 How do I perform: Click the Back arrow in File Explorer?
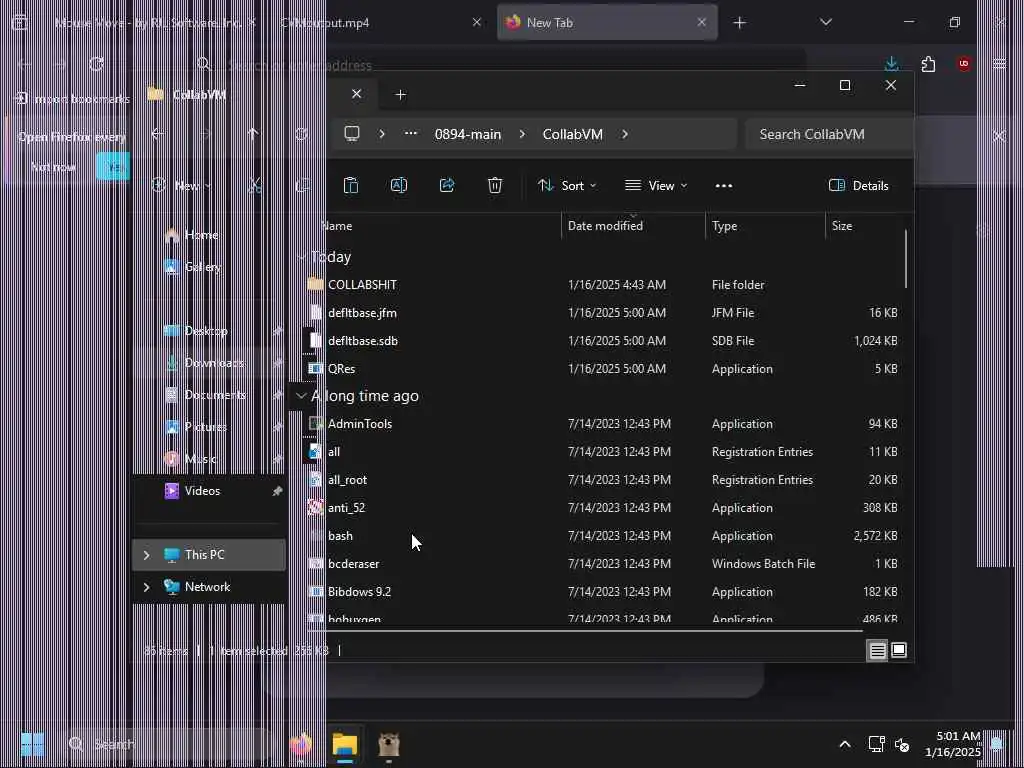point(157,134)
